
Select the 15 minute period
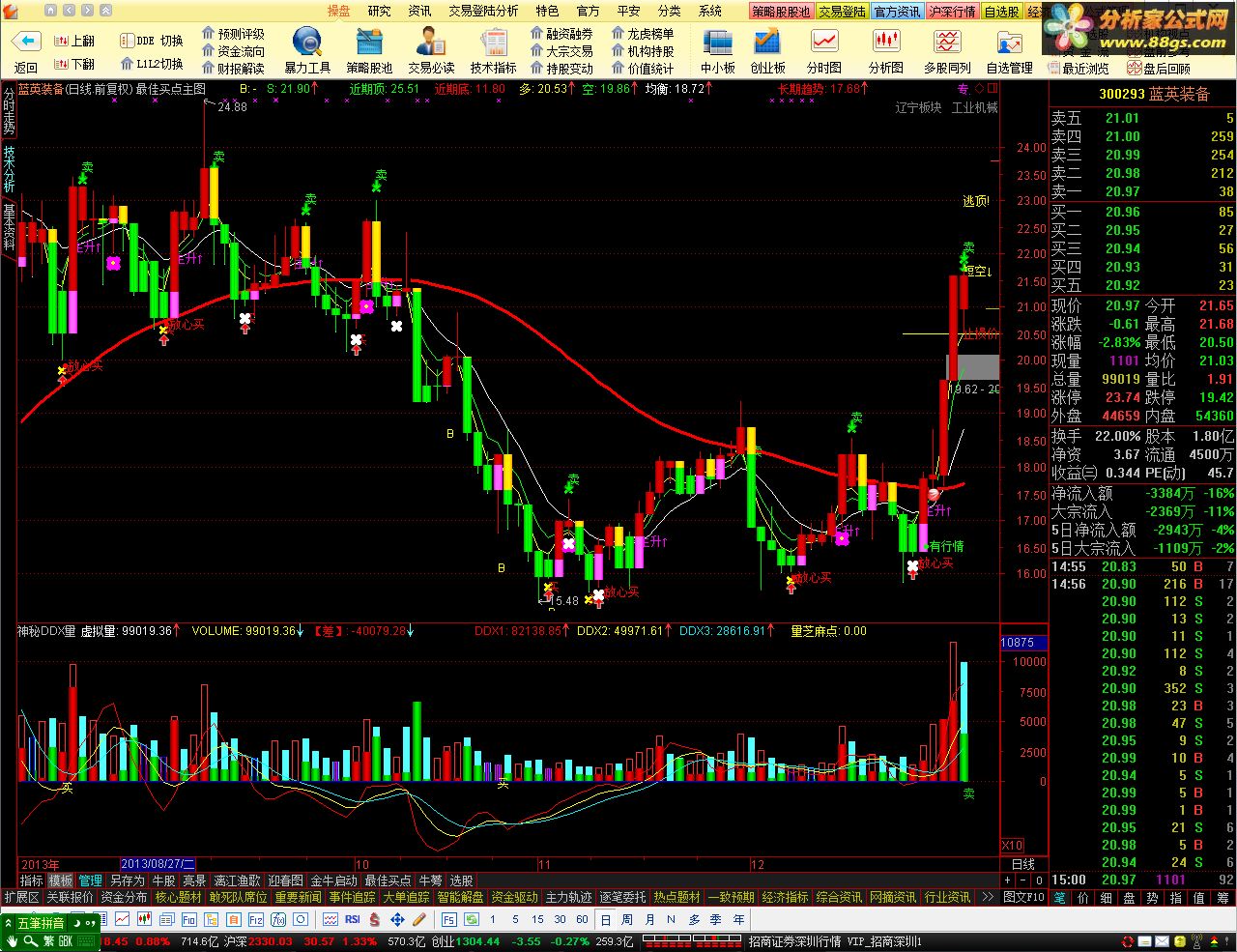[537, 919]
